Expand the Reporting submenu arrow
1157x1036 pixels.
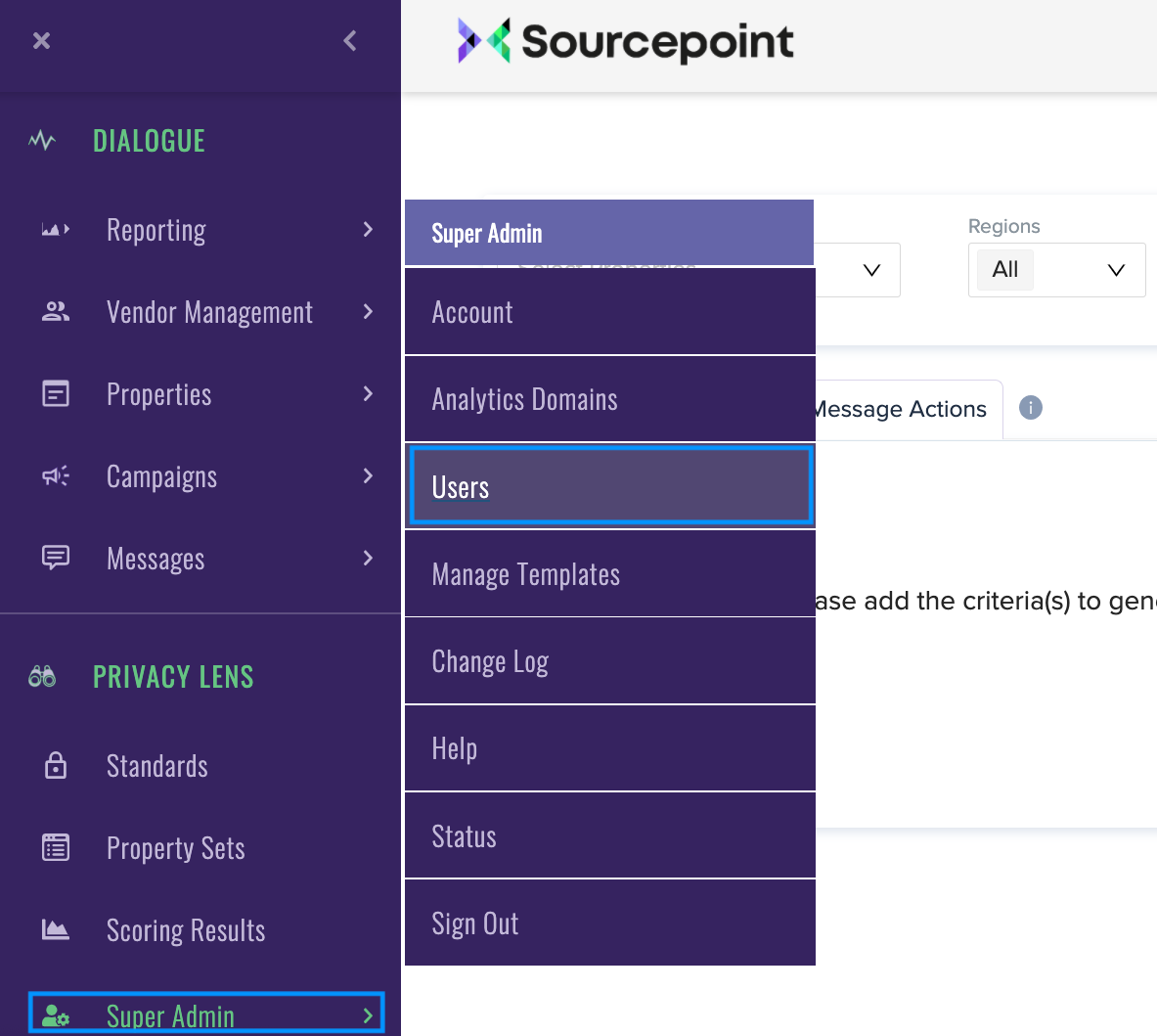coord(368,230)
